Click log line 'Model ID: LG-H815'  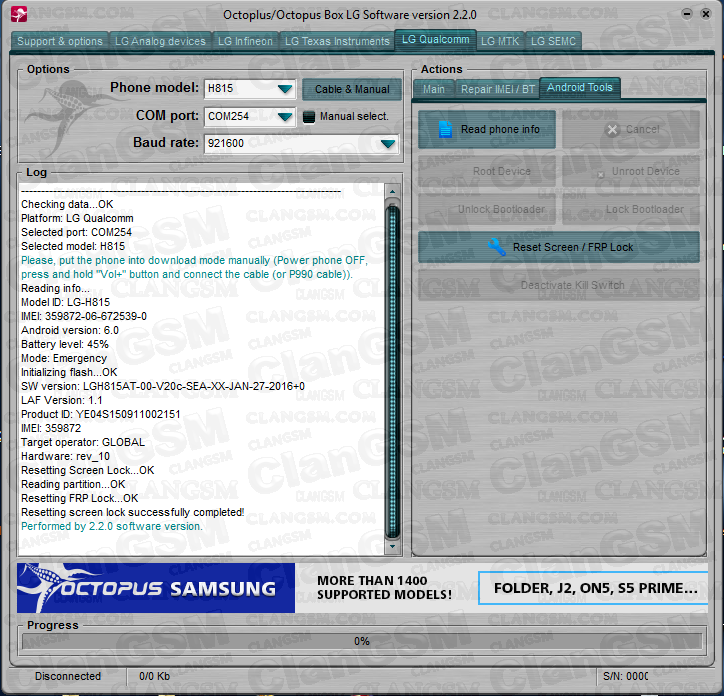click(66, 302)
